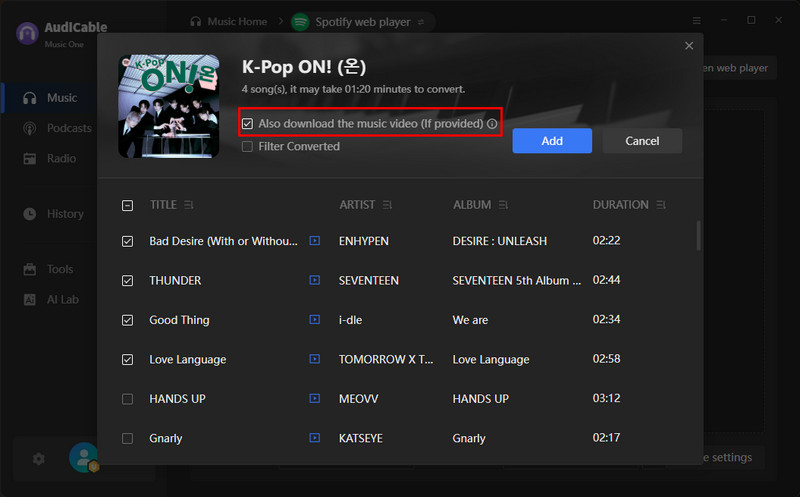Click the switch source icon after Spotify web player
Screen dimensions: 800x497
click(421, 22)
